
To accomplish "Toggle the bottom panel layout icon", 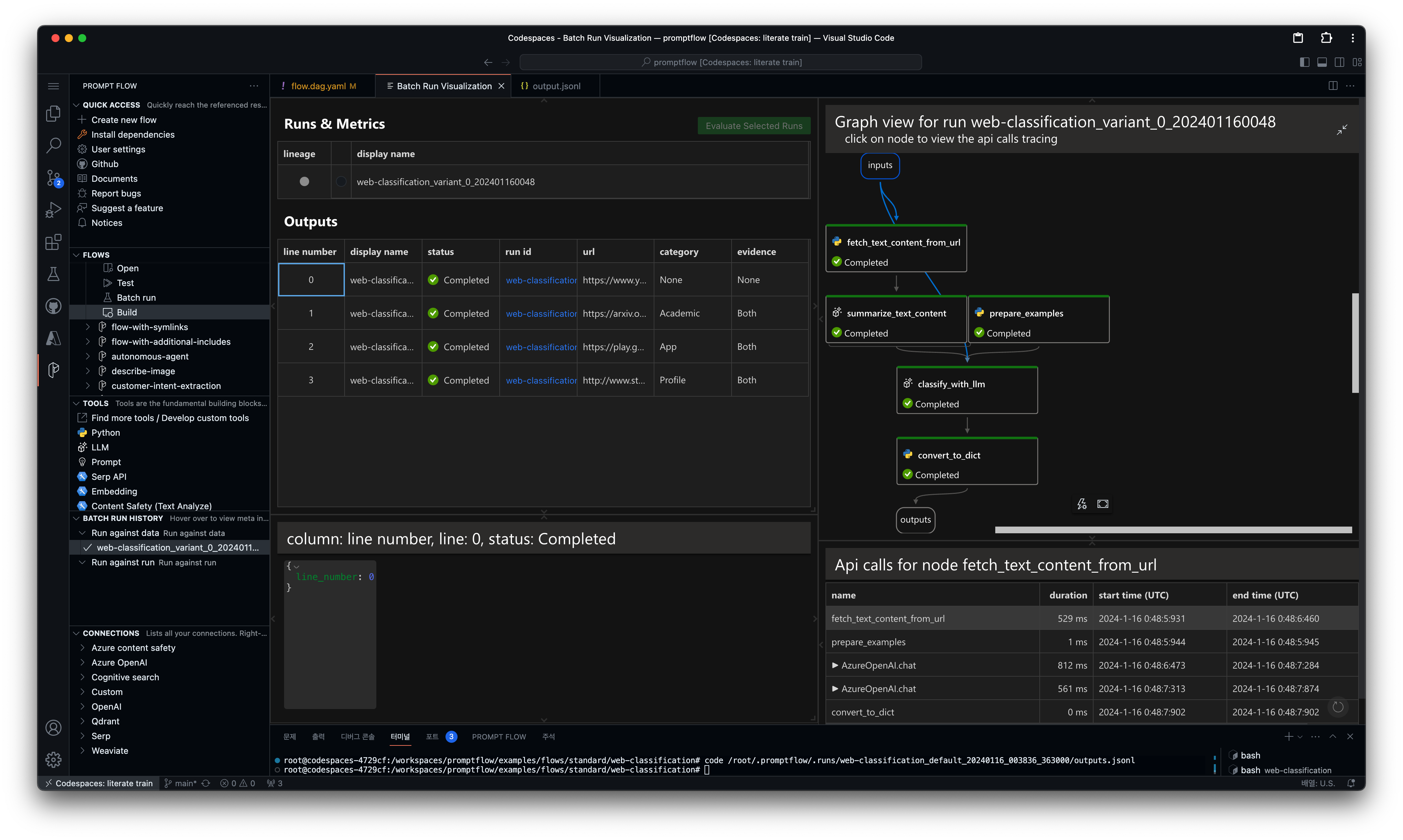I will (x=1322, y=62).
